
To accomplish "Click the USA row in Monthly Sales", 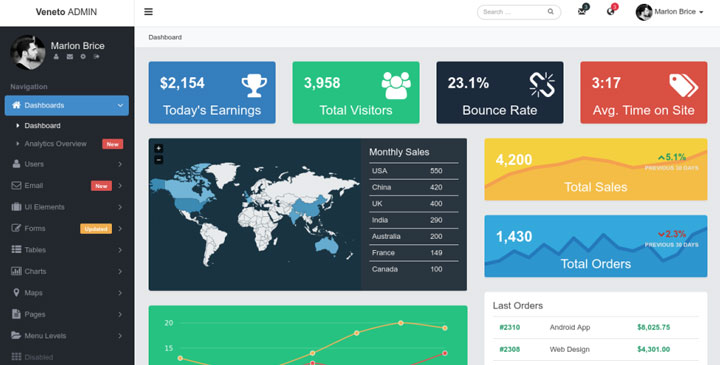I will (414, 171).
